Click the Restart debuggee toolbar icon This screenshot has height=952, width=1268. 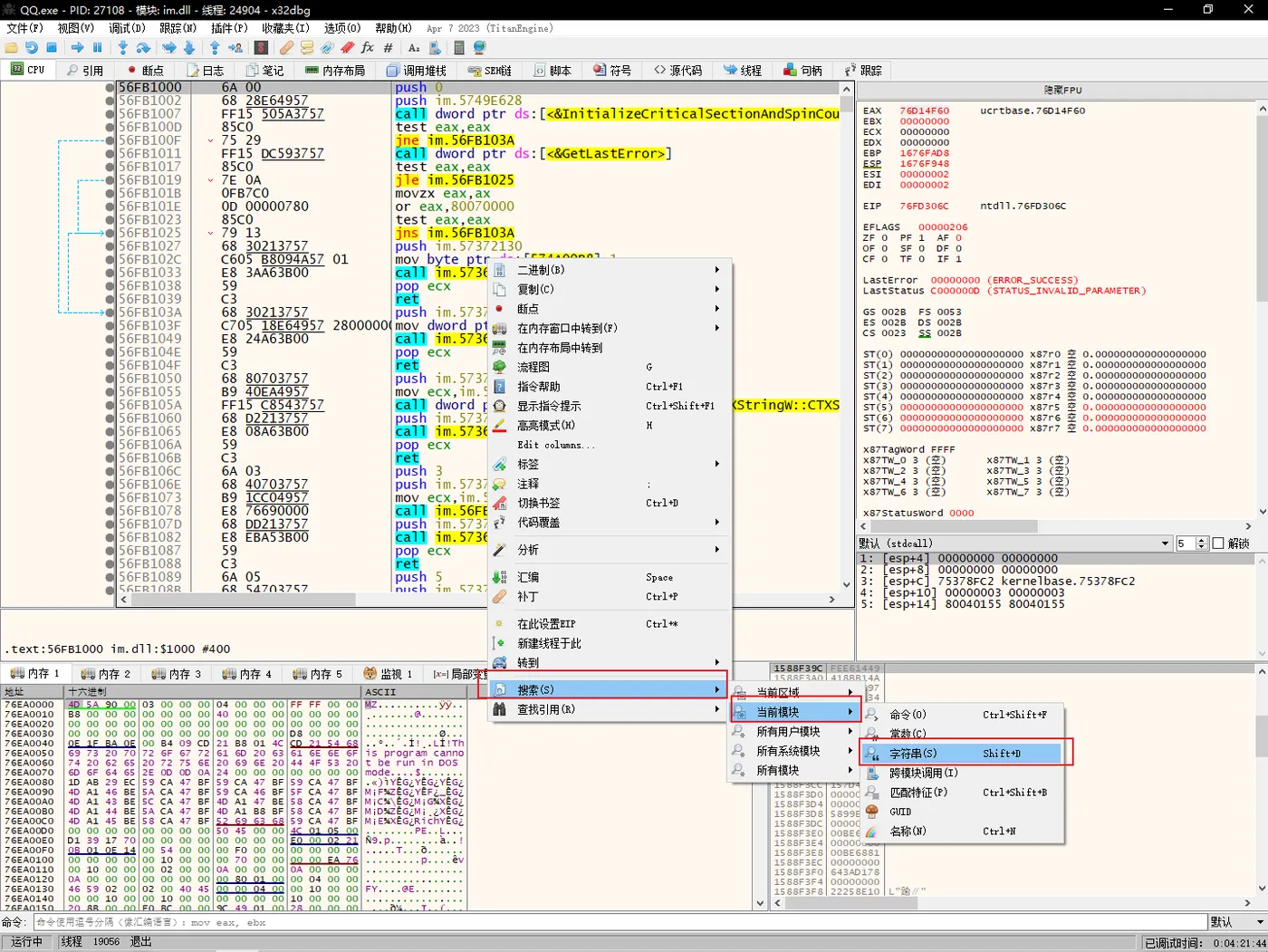pyautogui.click(x=32, y=48)
